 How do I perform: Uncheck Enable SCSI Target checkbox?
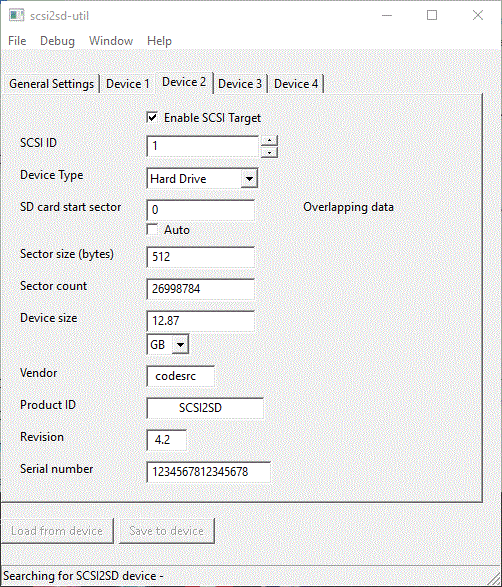click(152, 118)
